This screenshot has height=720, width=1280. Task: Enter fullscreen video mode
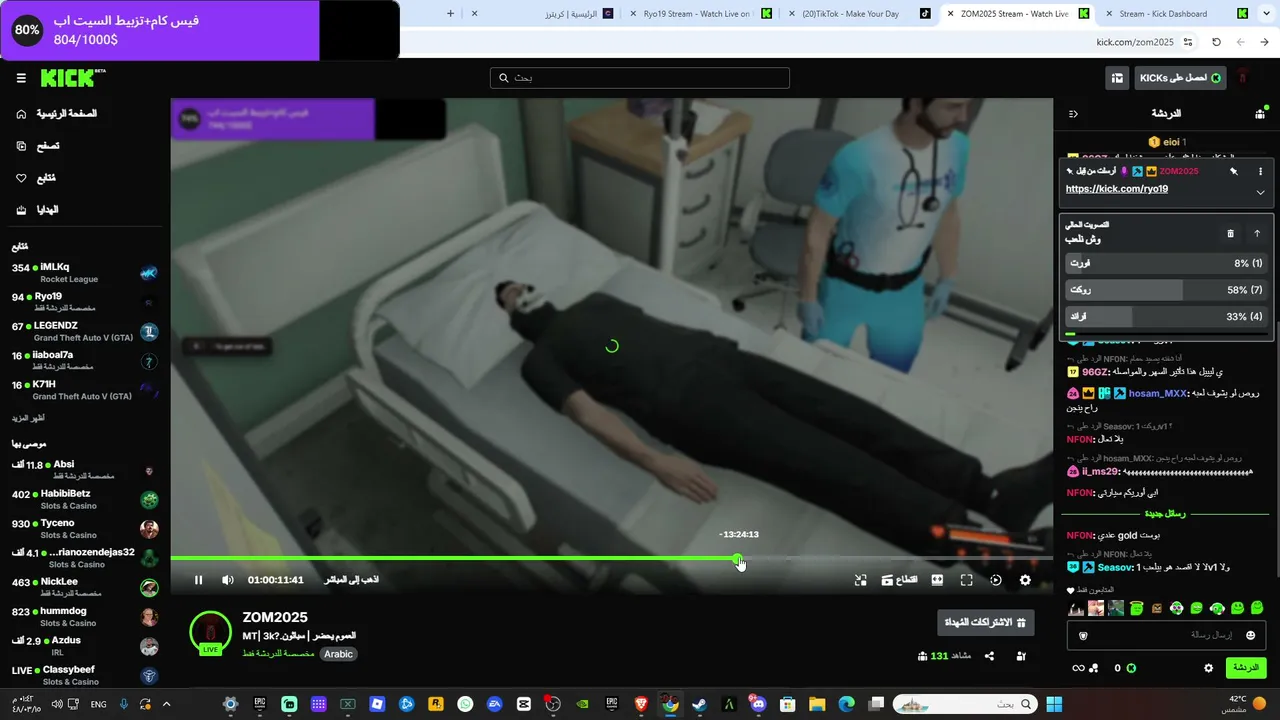[x=967, y=580]
